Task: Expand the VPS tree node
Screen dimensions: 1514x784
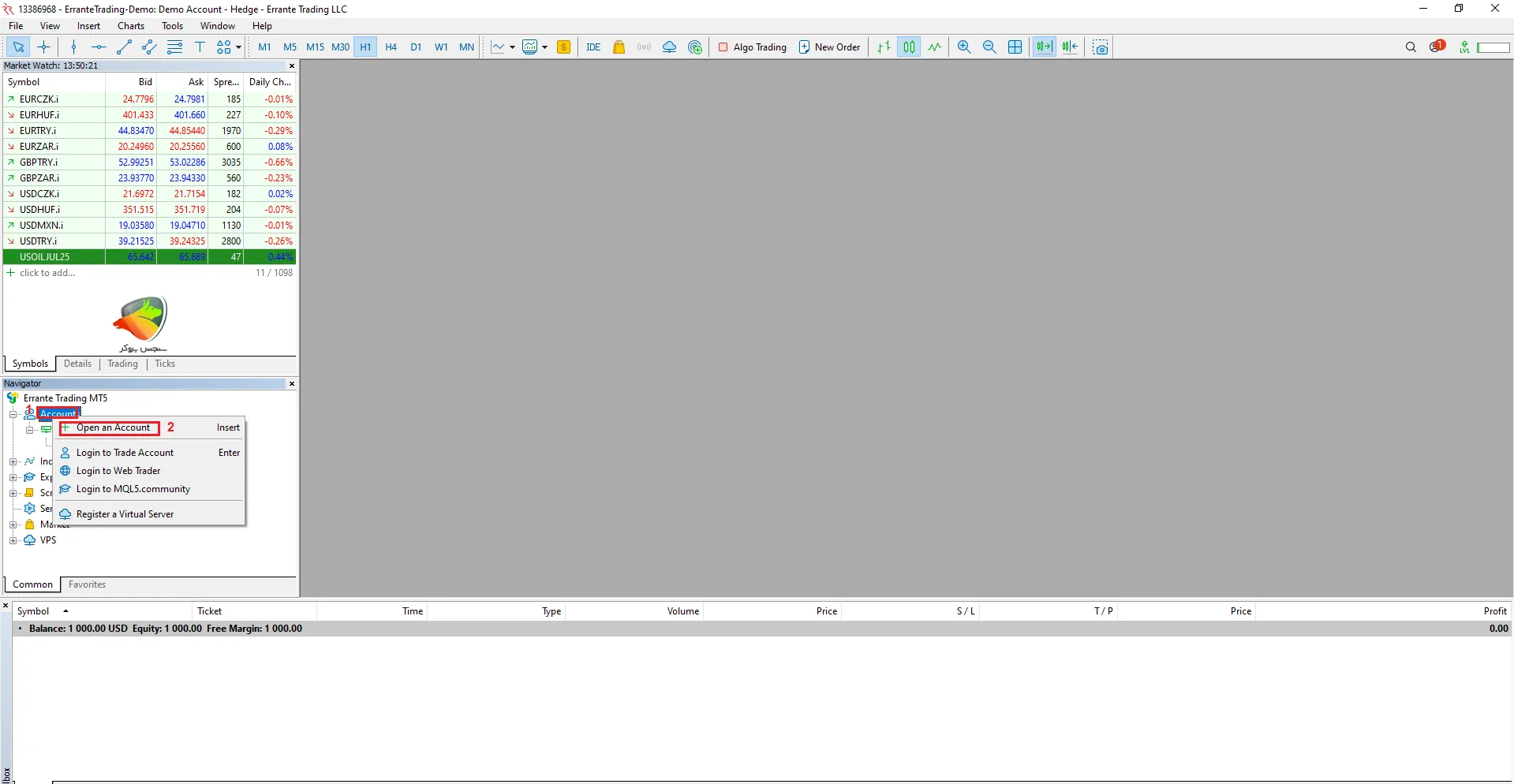Action: [x=13, y=540]
